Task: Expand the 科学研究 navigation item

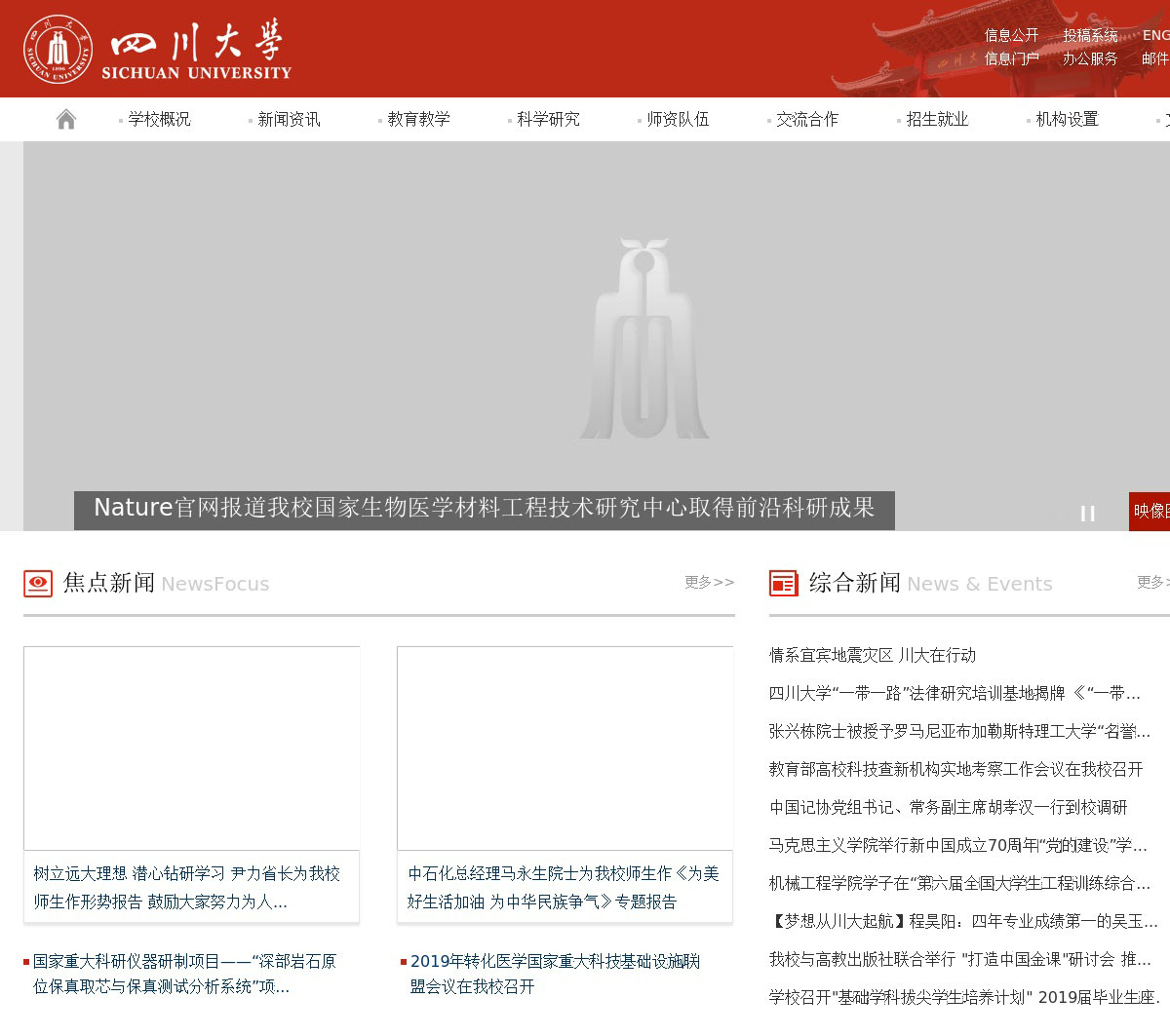Action: (548, 119)
